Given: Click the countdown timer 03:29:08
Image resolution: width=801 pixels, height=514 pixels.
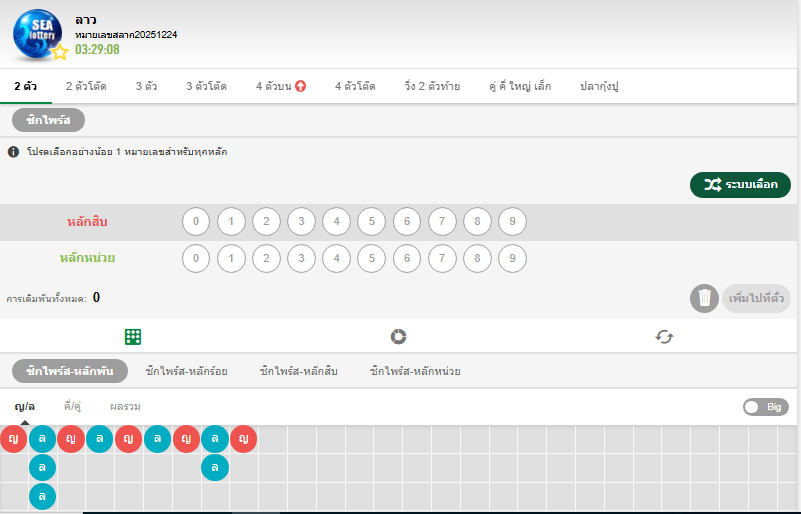Looking at the screenshot, I should pos(97,50).
